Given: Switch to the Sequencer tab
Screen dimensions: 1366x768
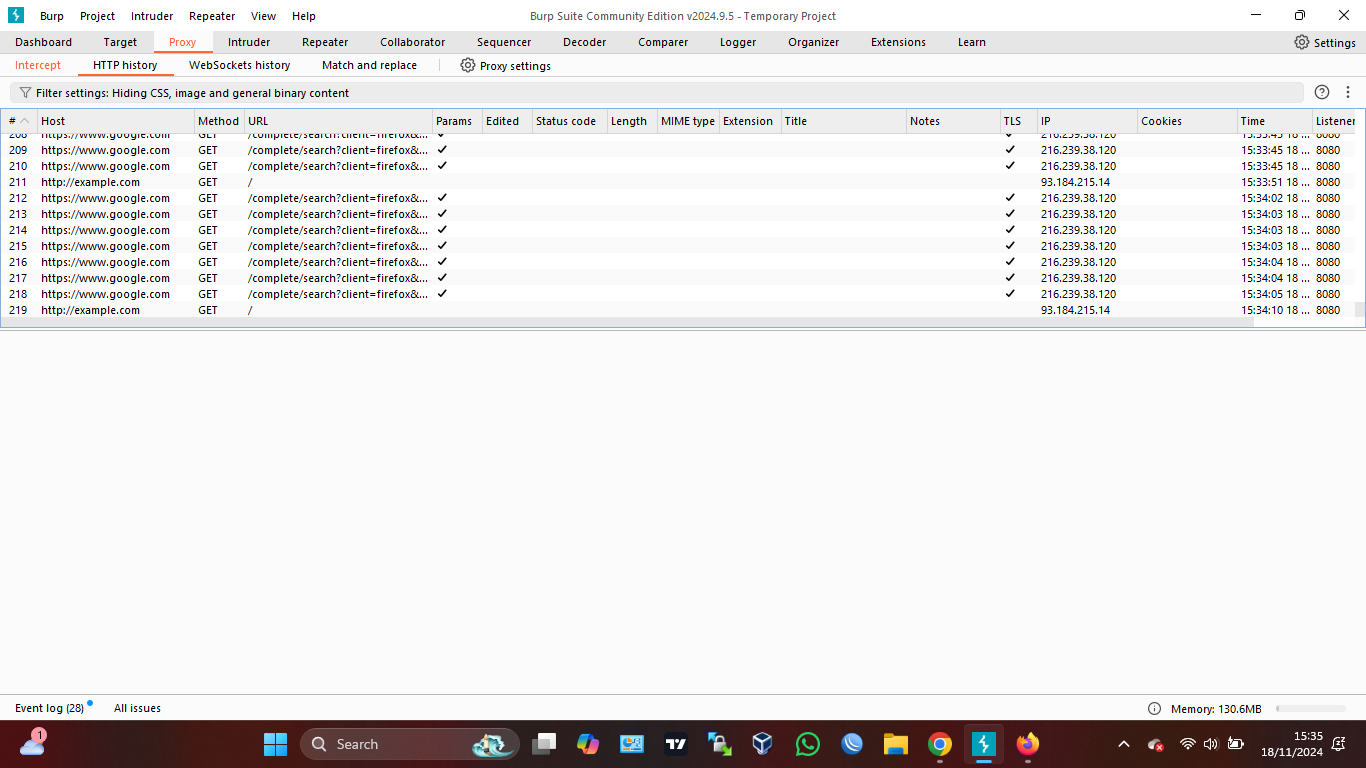Looking at the screenshot, I should pos(504,42).
